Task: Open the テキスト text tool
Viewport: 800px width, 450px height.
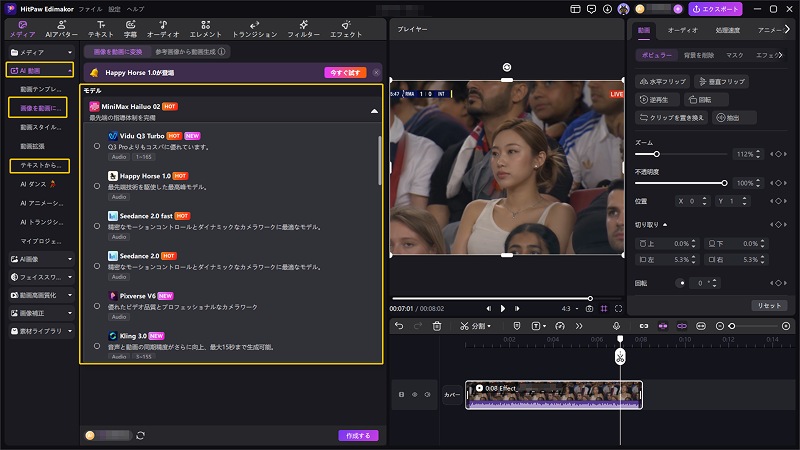Action: [101, 29]
